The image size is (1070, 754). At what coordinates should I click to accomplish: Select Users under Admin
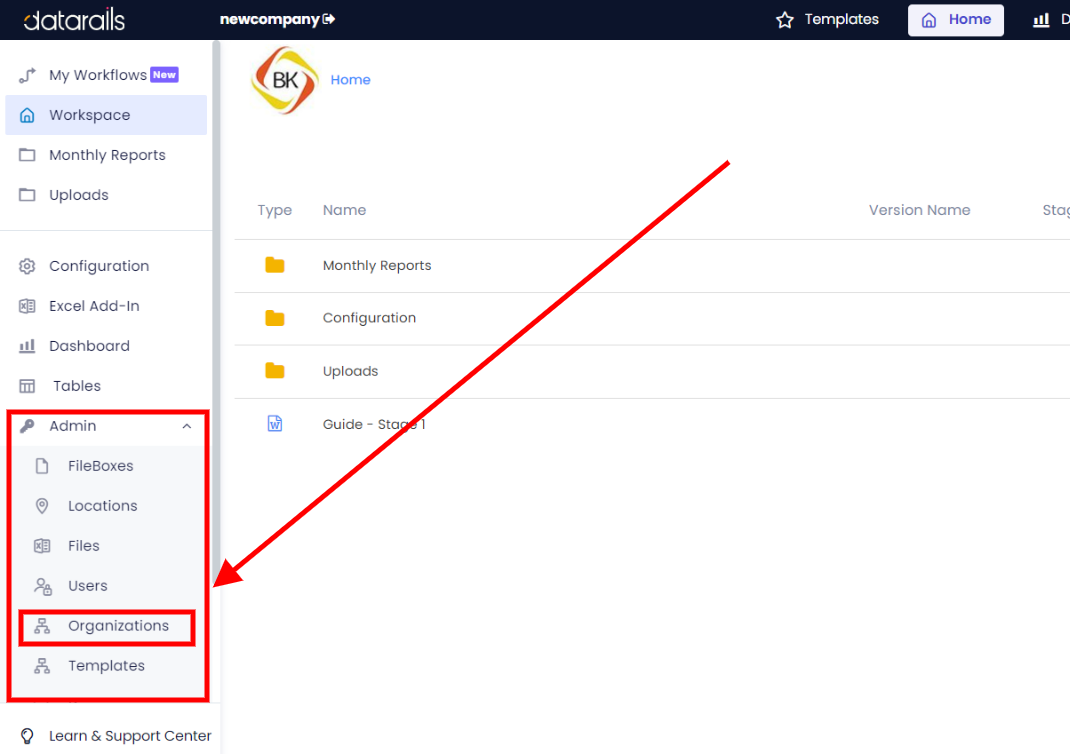88,585
